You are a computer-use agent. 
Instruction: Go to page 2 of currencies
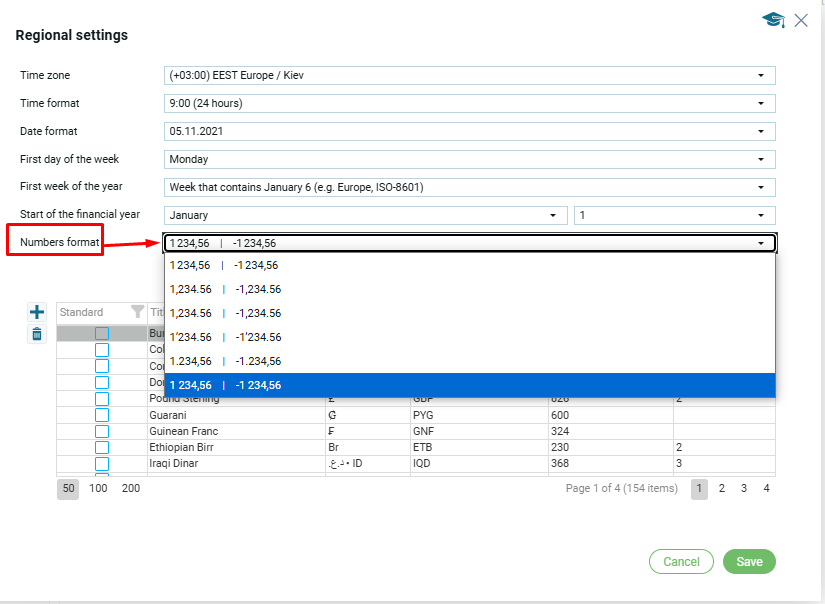pyautogui.click(x=722, y=488)
